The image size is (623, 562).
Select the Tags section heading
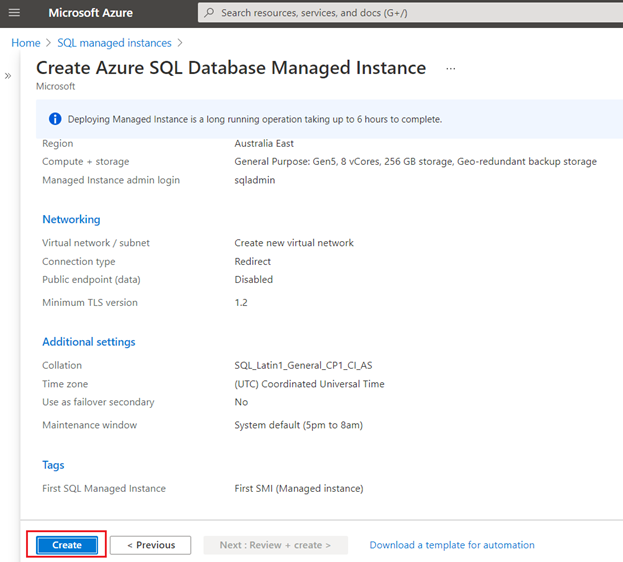54,465
